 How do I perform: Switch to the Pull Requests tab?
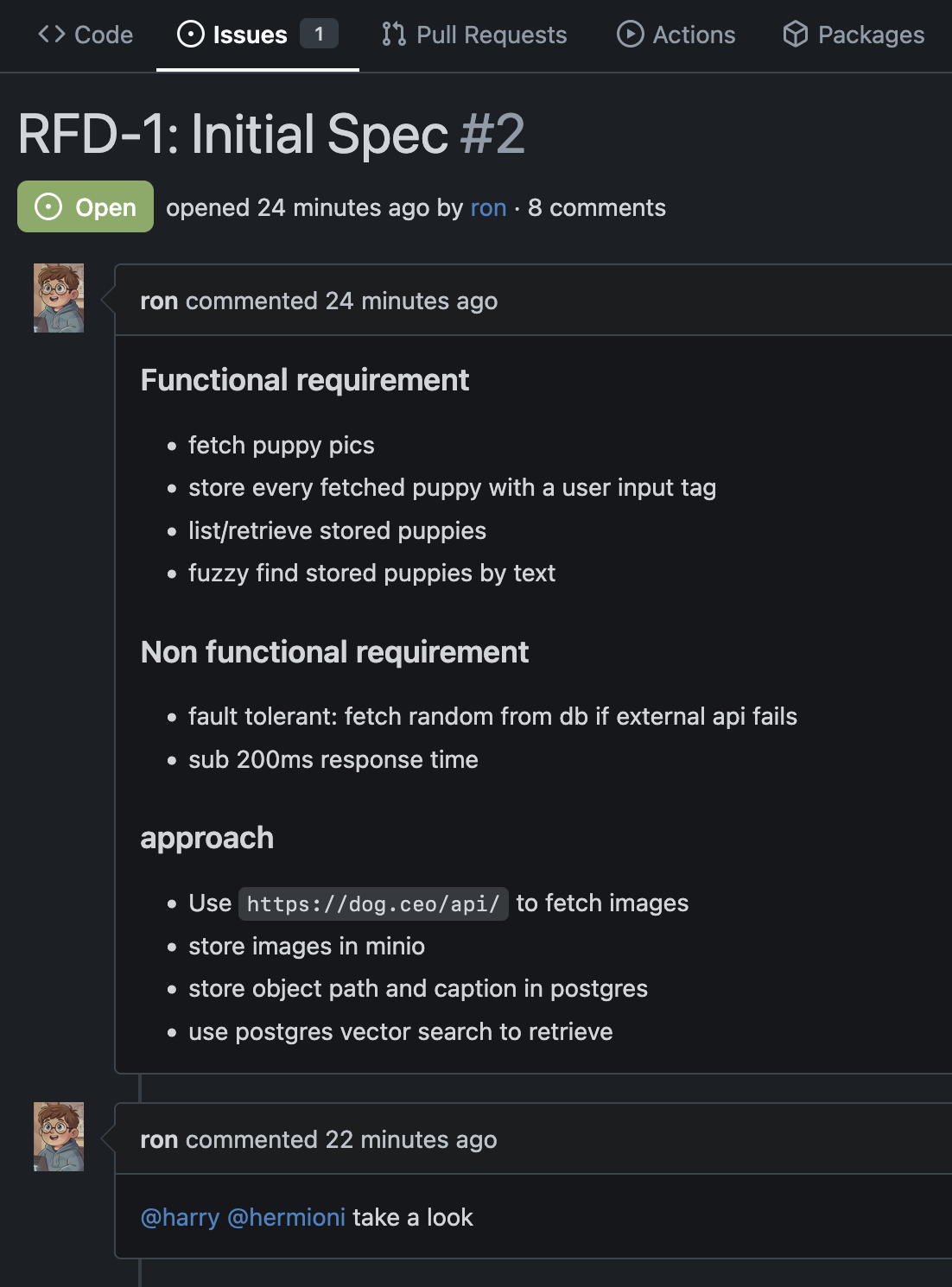coord(474,35)
